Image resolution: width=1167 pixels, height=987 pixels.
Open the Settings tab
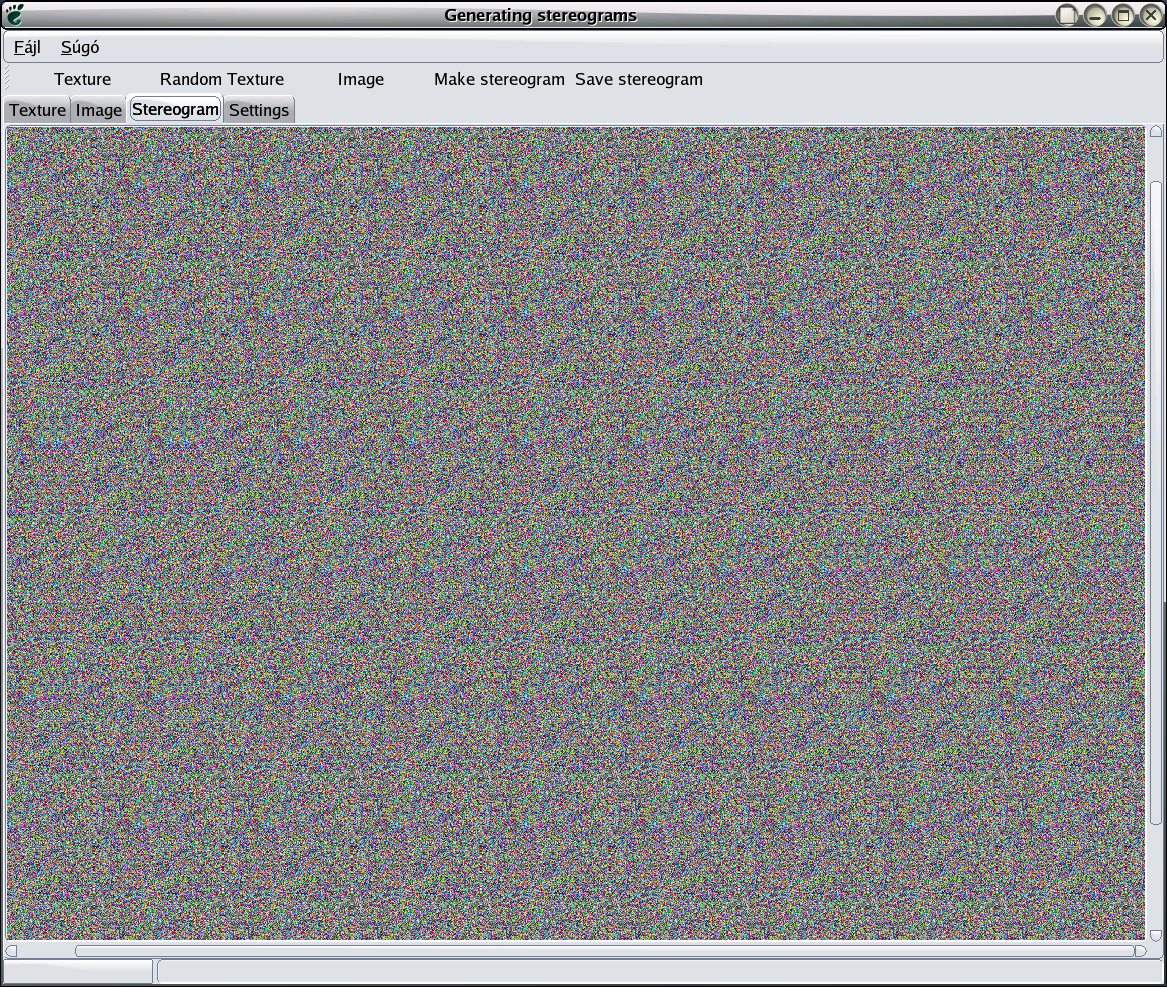259,110
